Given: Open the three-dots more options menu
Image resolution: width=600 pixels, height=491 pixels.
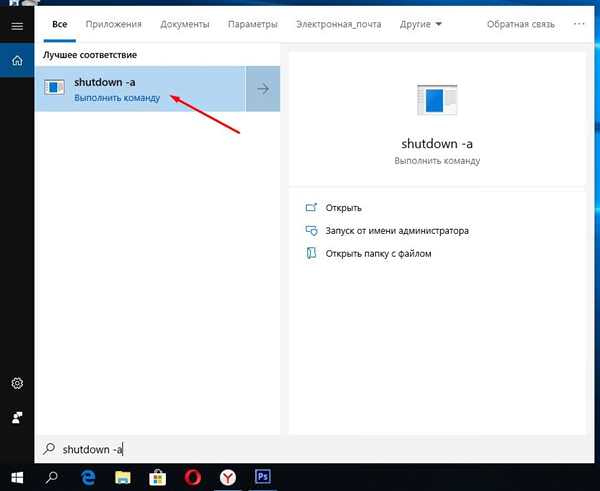Looking at the screenshot, I should coord(579,24).
